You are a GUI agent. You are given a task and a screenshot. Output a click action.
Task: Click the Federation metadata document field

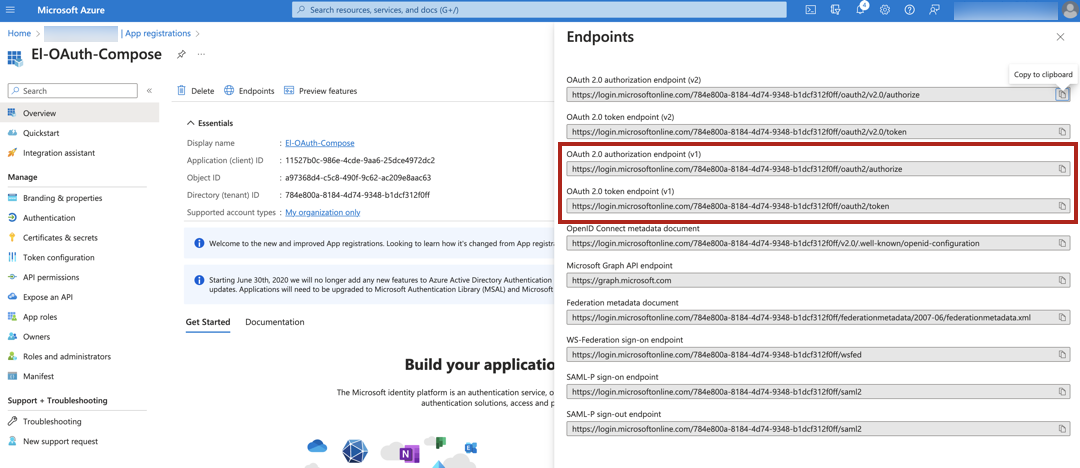click(818, 317)
